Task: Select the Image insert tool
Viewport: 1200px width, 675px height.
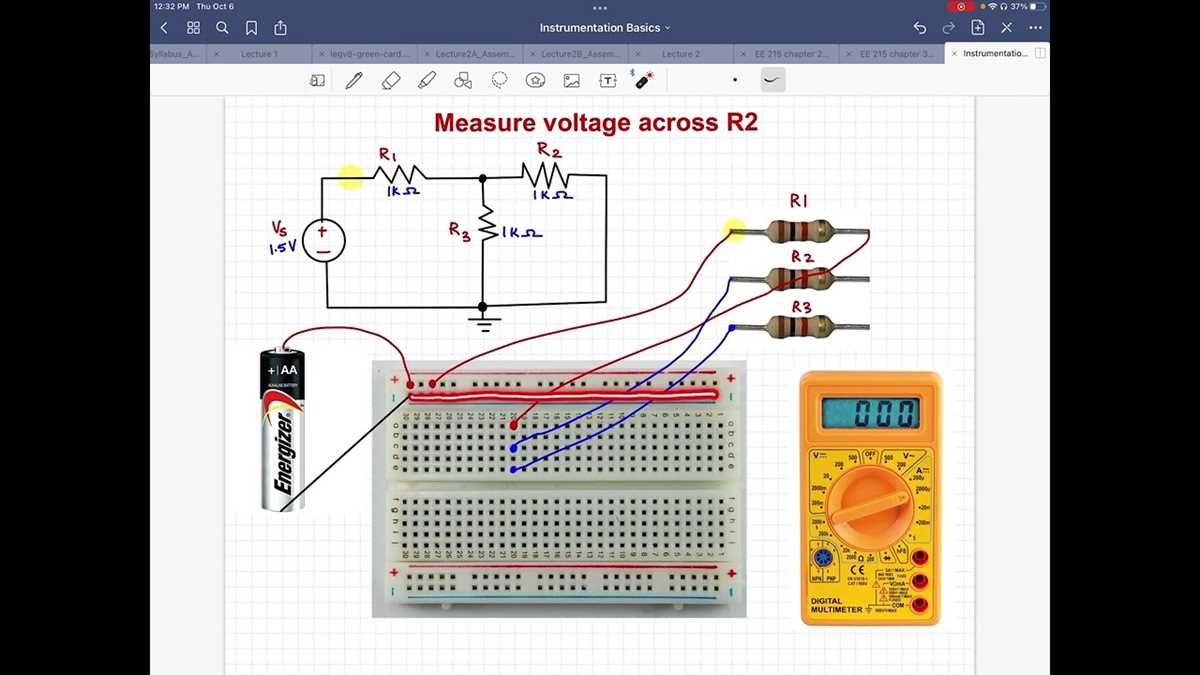Action: point(572,80)
